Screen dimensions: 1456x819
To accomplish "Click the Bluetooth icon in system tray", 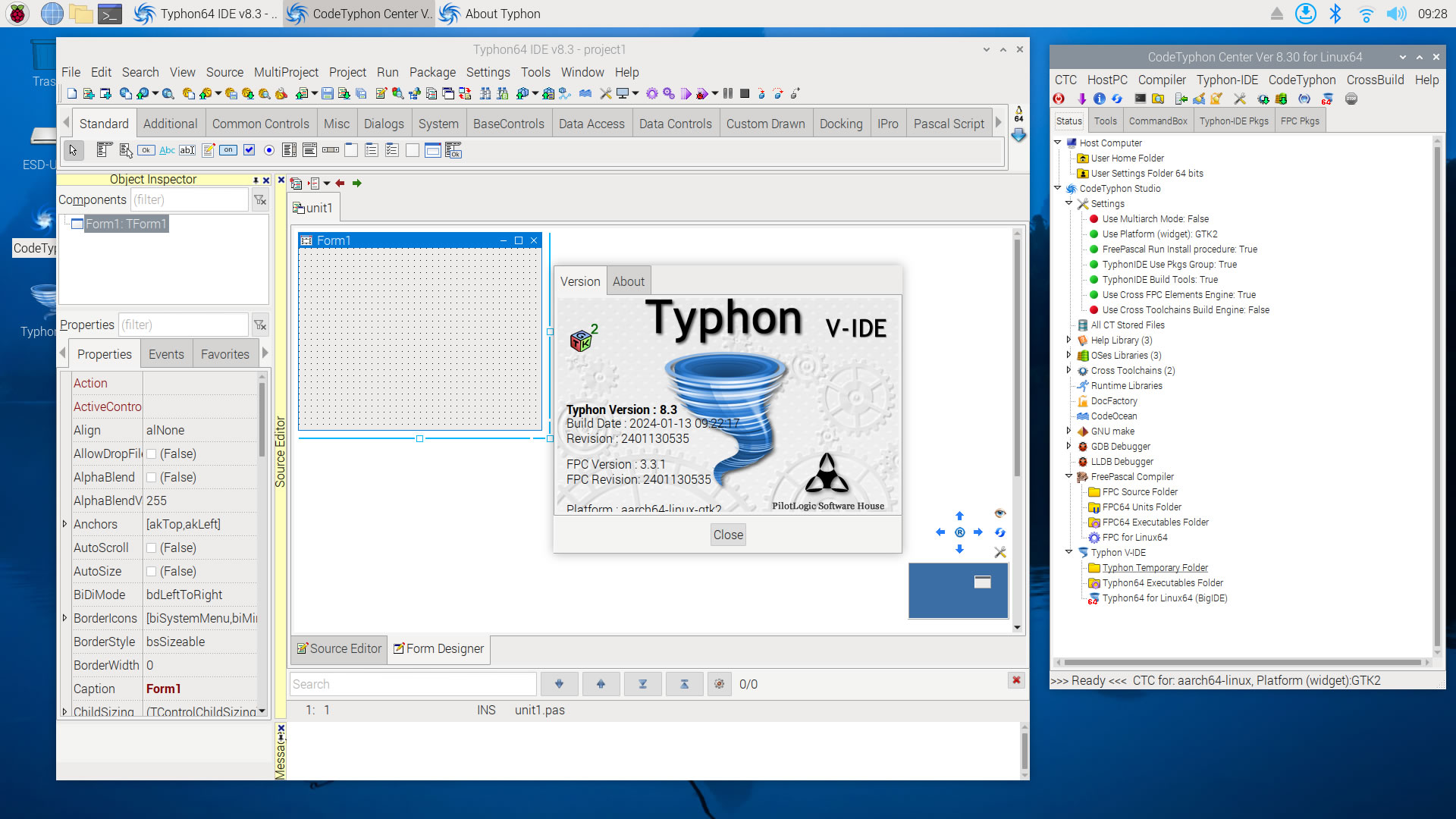I will [x=1336, y=14].
